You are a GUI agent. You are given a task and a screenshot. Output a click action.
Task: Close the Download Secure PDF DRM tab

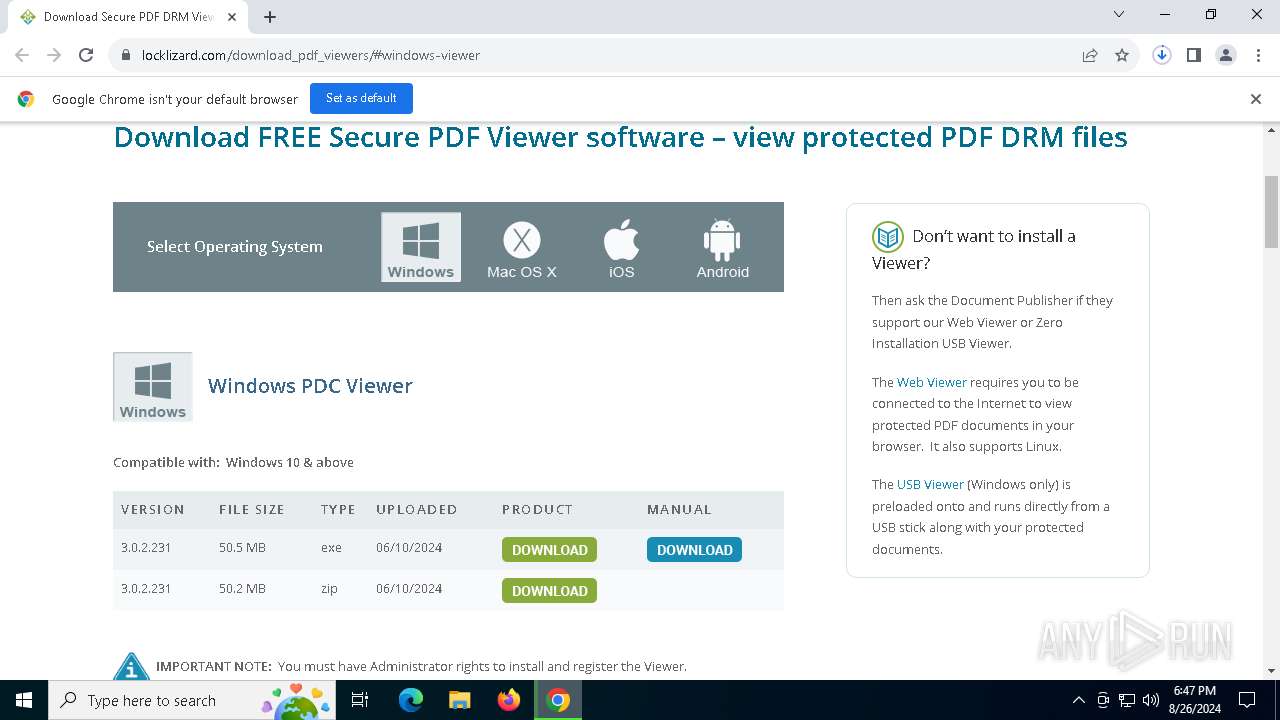click(x=233, y=17)
